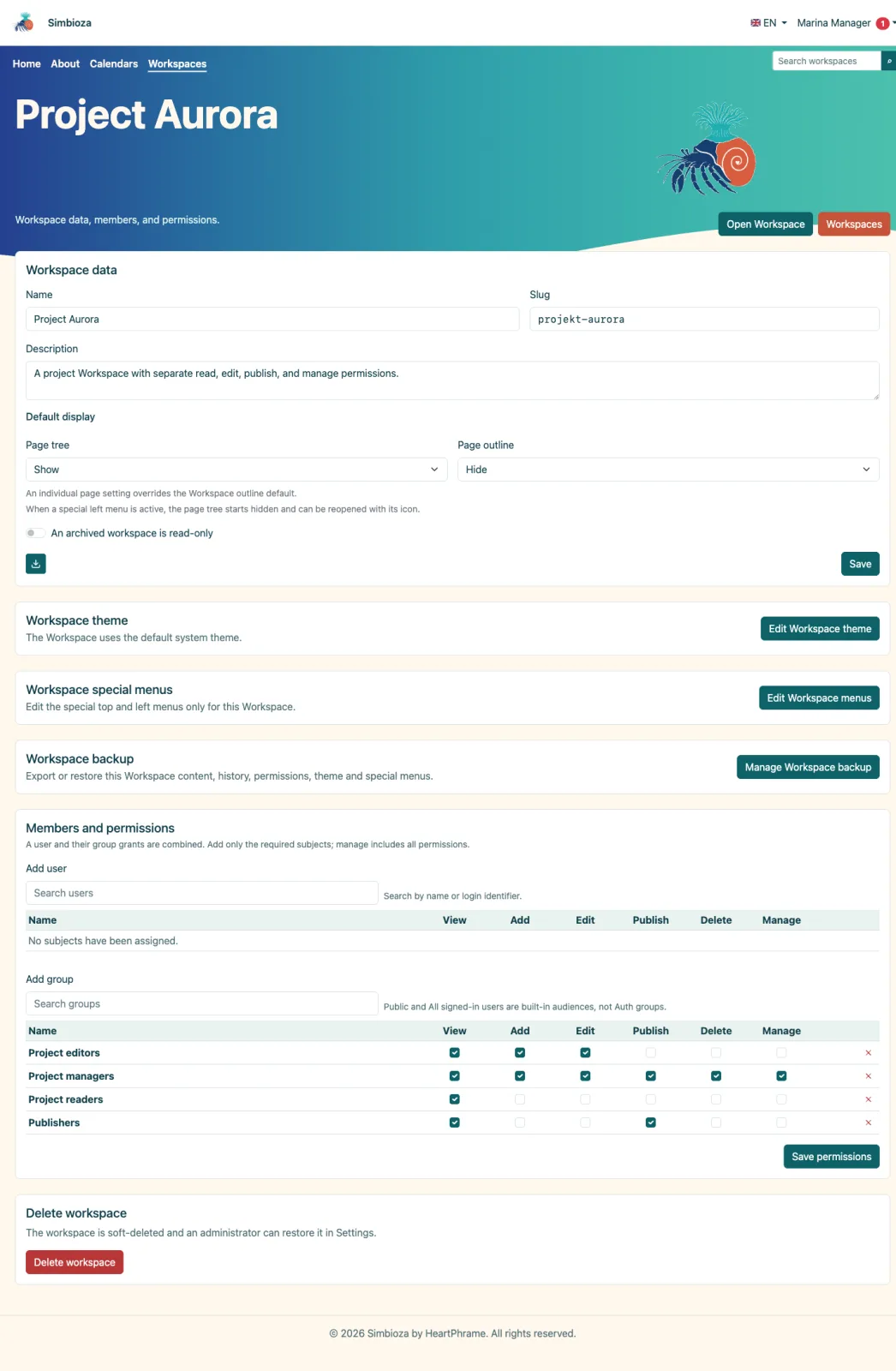Check Edit permission for Publishers
This screenshot has width=896, height=1371.
pyautogui.click(x=585, y=1123)
